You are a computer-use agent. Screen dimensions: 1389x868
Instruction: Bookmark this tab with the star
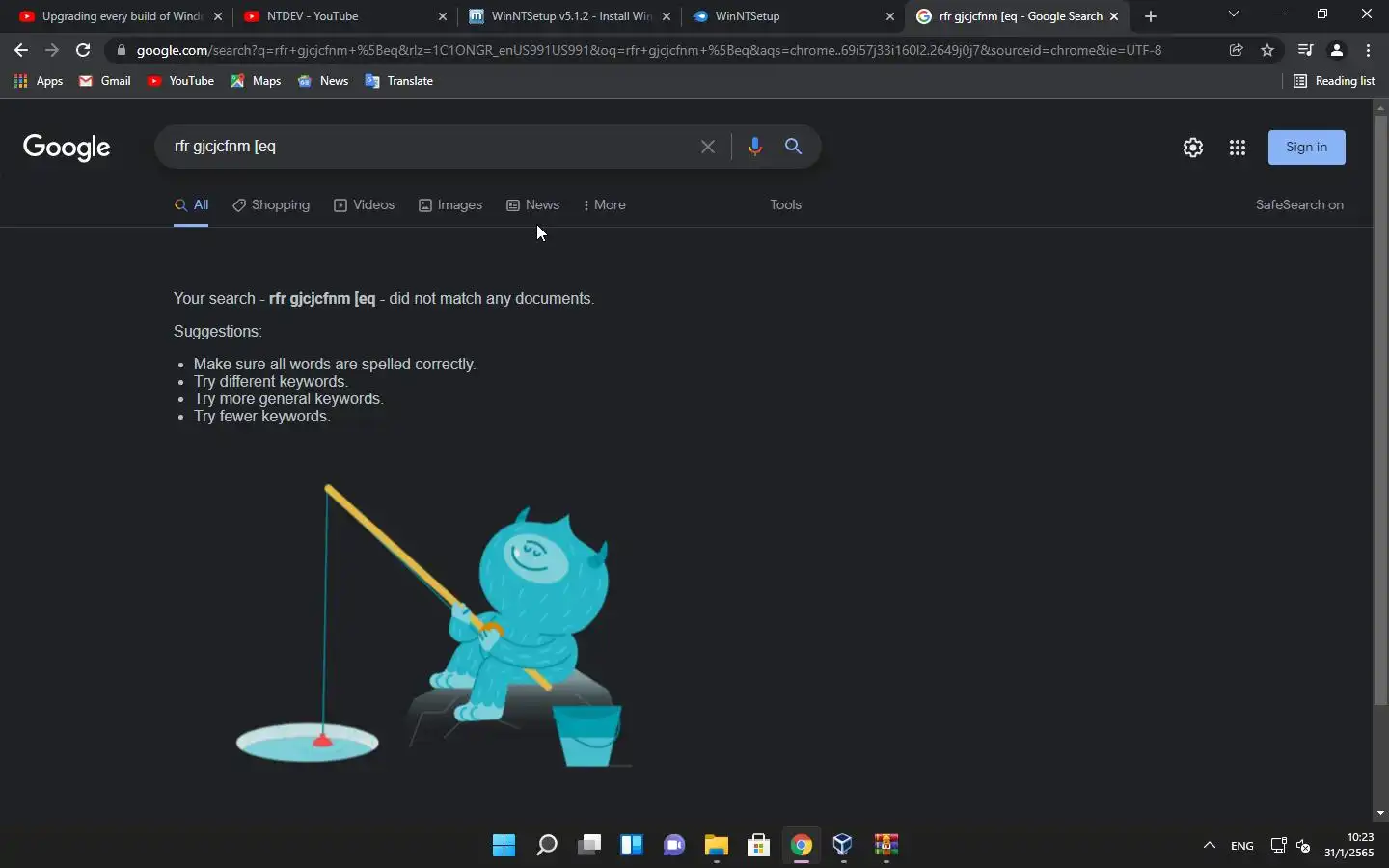click(x=1267, y=50)
